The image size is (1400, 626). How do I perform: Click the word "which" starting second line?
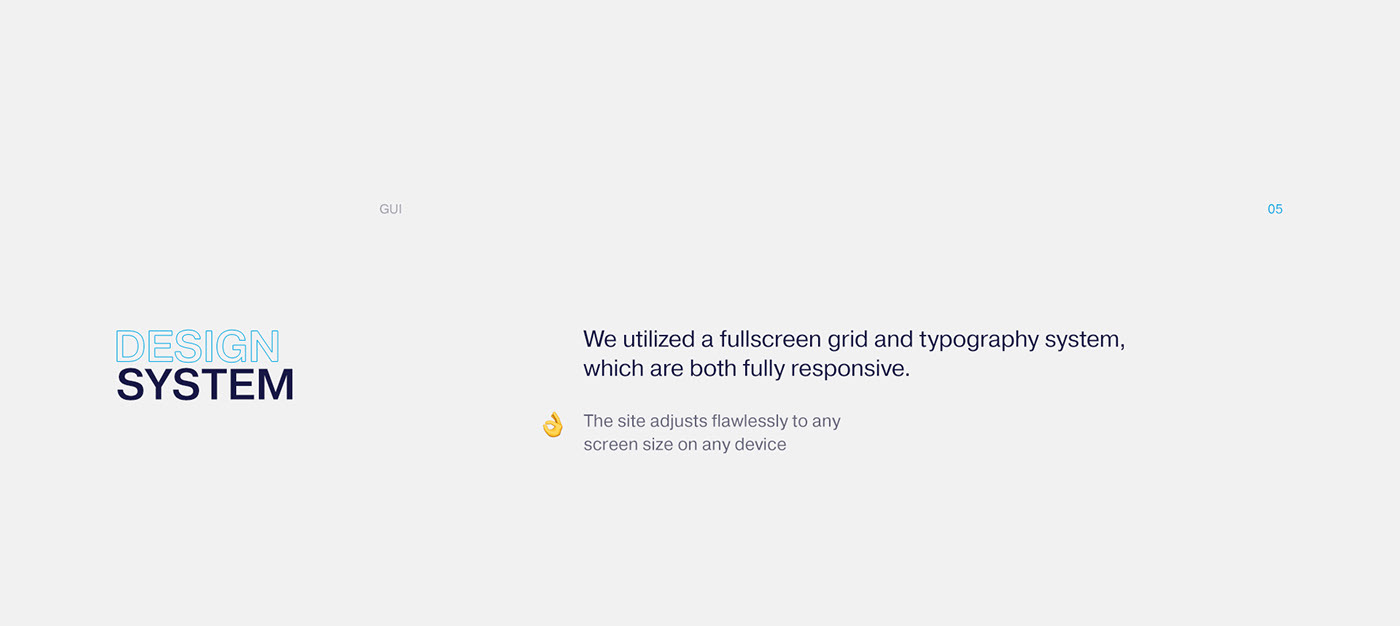(x=614, y=368)
